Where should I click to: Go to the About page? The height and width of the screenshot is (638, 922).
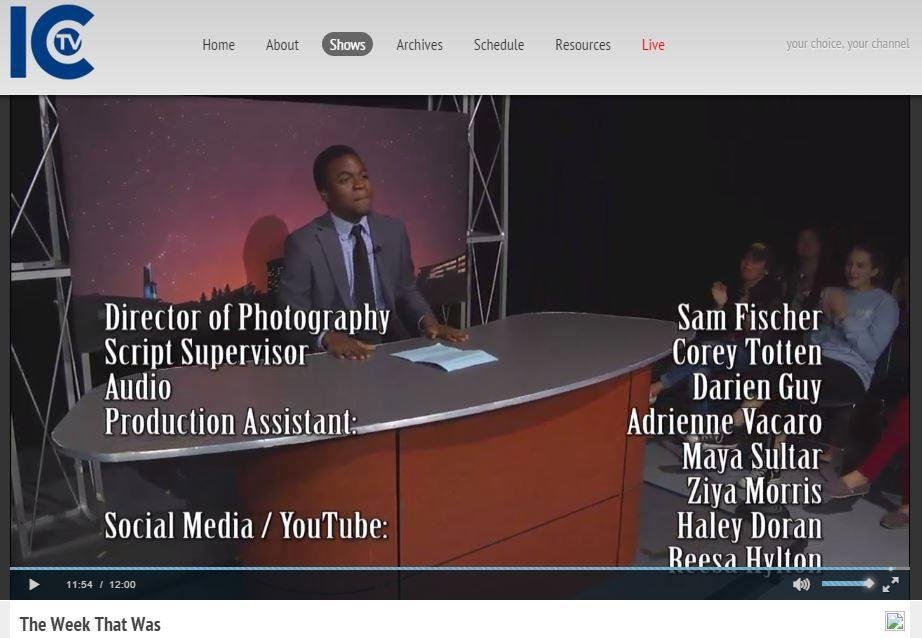point(282,45)
